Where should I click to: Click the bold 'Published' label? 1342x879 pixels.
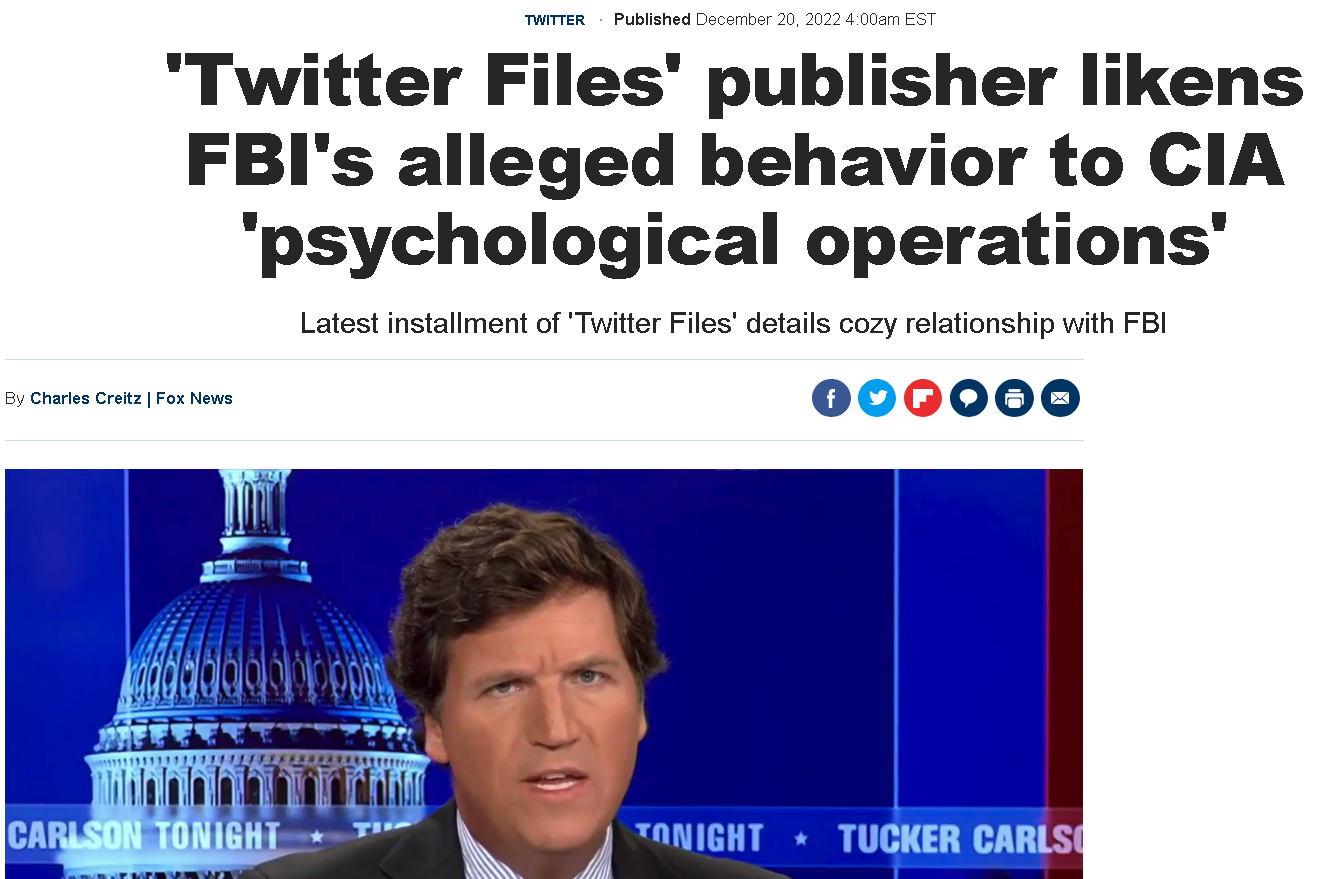pos(652,19)
